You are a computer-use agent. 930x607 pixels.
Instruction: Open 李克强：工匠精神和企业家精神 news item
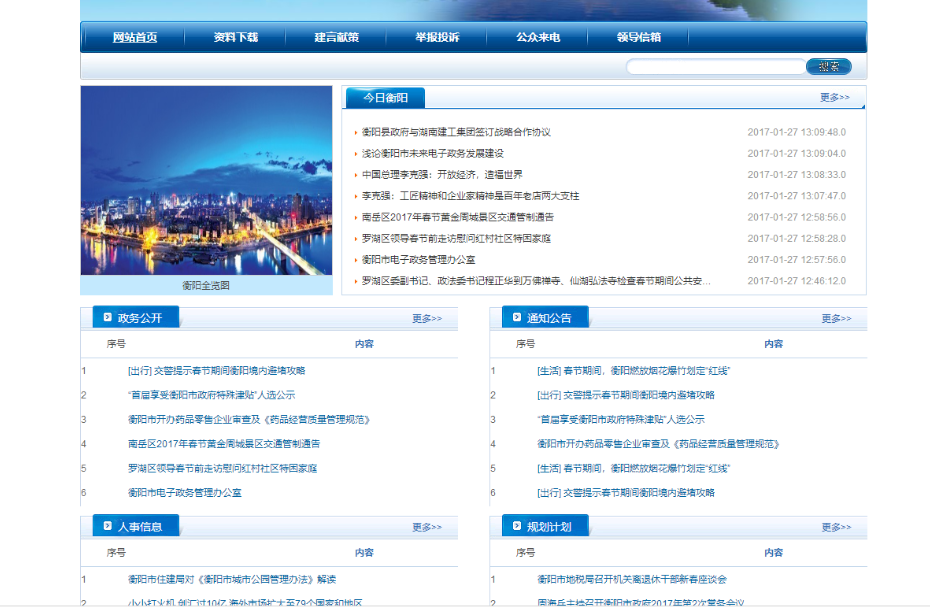point(470,196)
